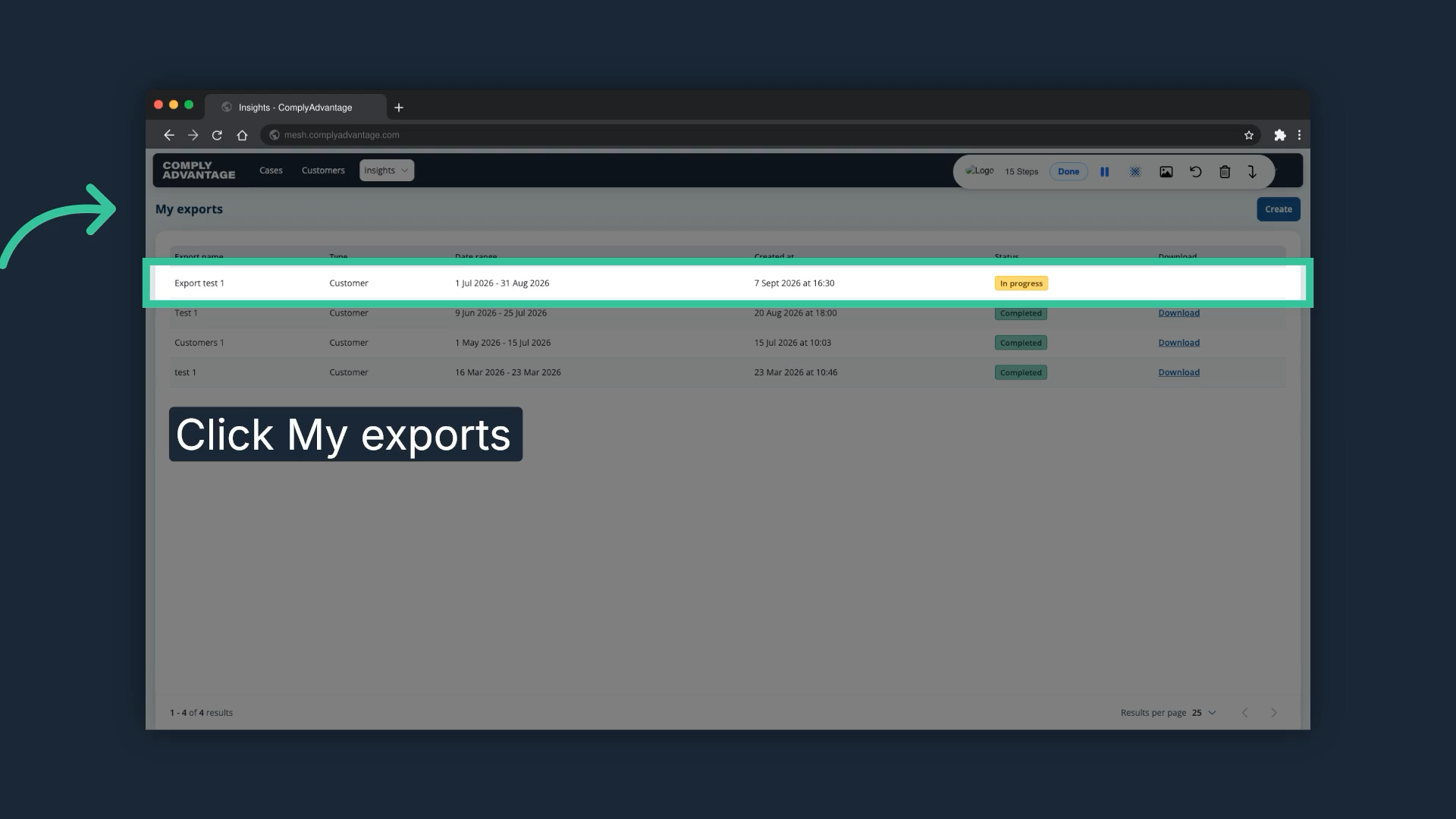This screenshot has height=819, width=1456.
Task: Expand the Insights dropdown
Action: (387, 171)
